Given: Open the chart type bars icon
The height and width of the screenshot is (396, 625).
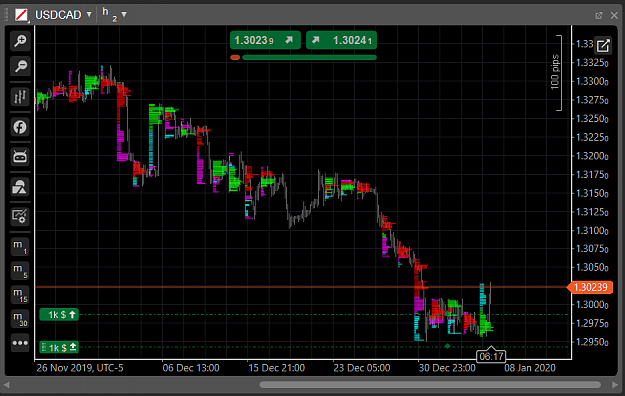Looking at the screenshot, I should 20,97.
